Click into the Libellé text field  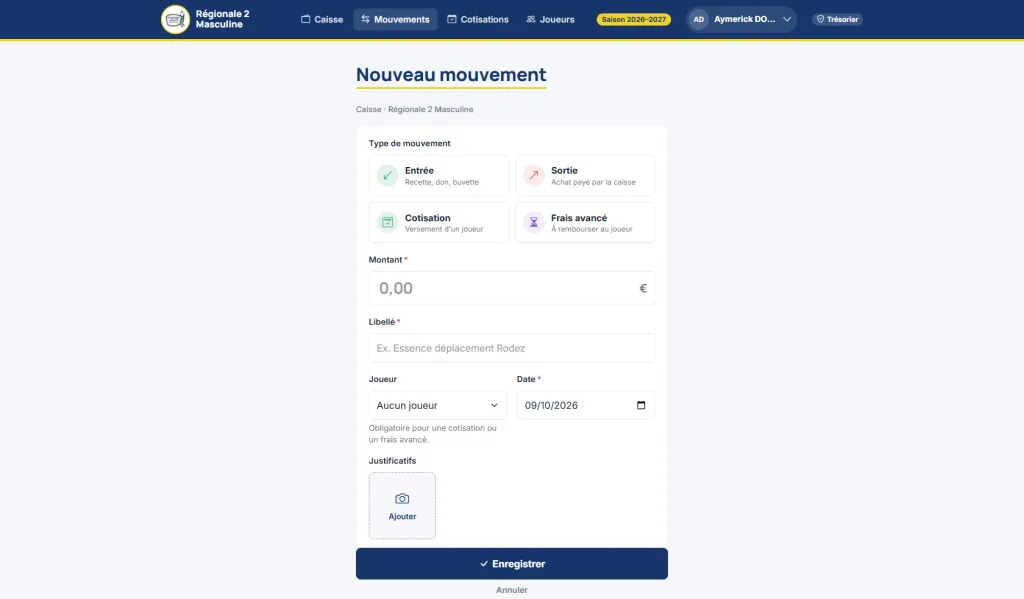tap(511, 348)
